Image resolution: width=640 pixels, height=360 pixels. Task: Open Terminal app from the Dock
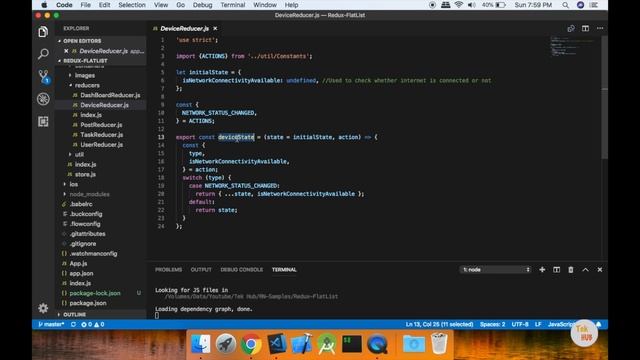click(x=352, y=344)
